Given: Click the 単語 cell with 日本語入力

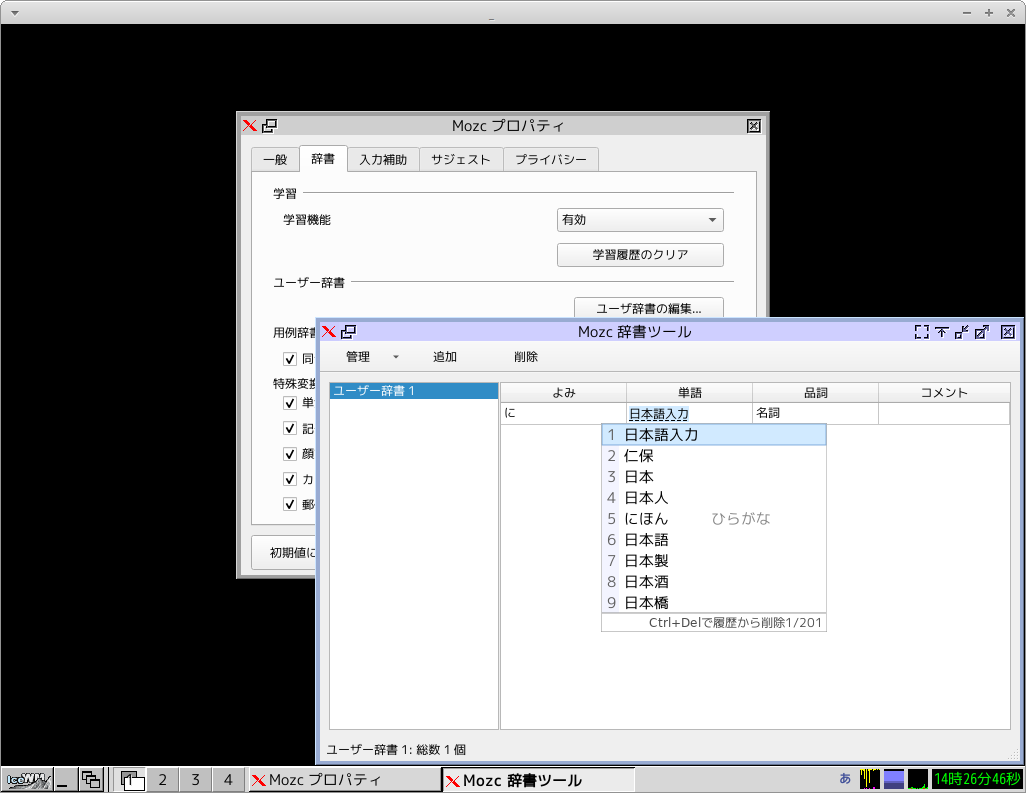Looking at the screenshot, I should tap(690, 414).
